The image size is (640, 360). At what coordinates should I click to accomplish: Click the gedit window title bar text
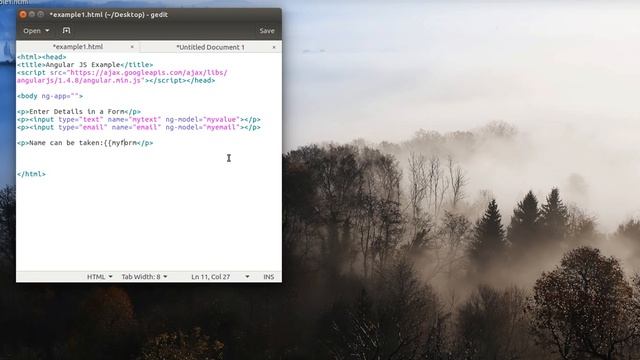109,15
